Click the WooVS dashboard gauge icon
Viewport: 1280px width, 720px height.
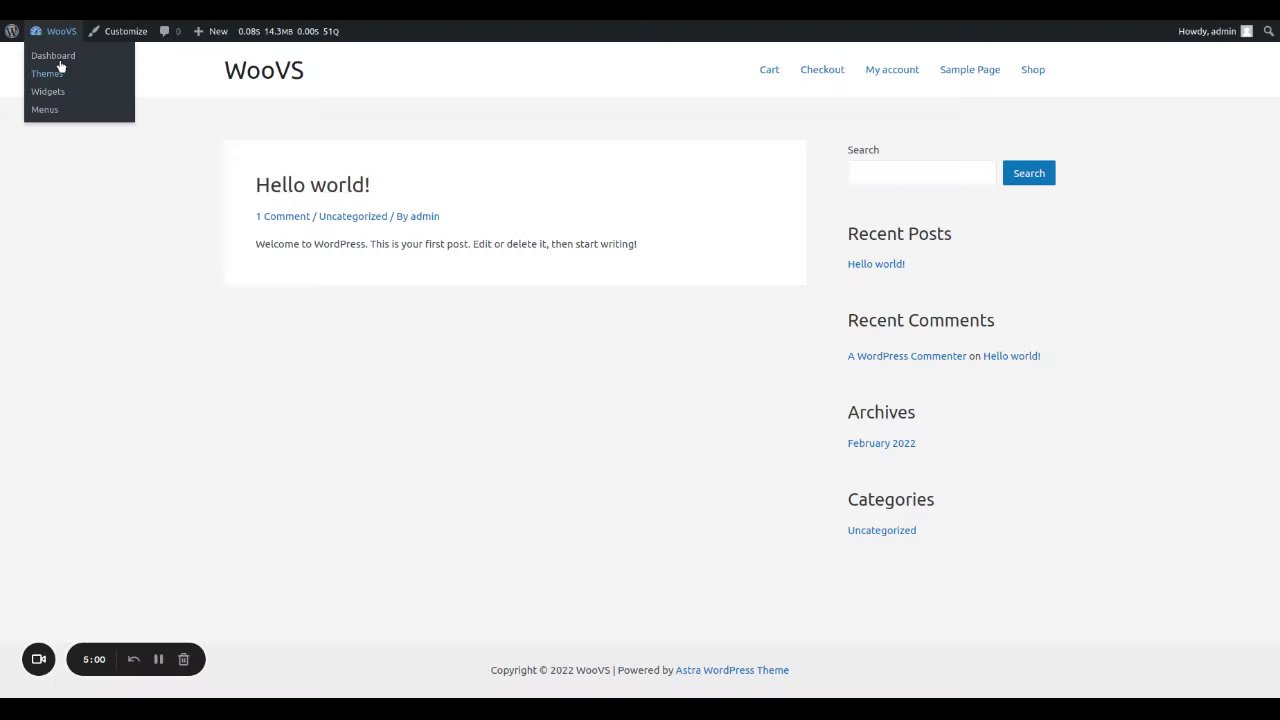(36, 31)
